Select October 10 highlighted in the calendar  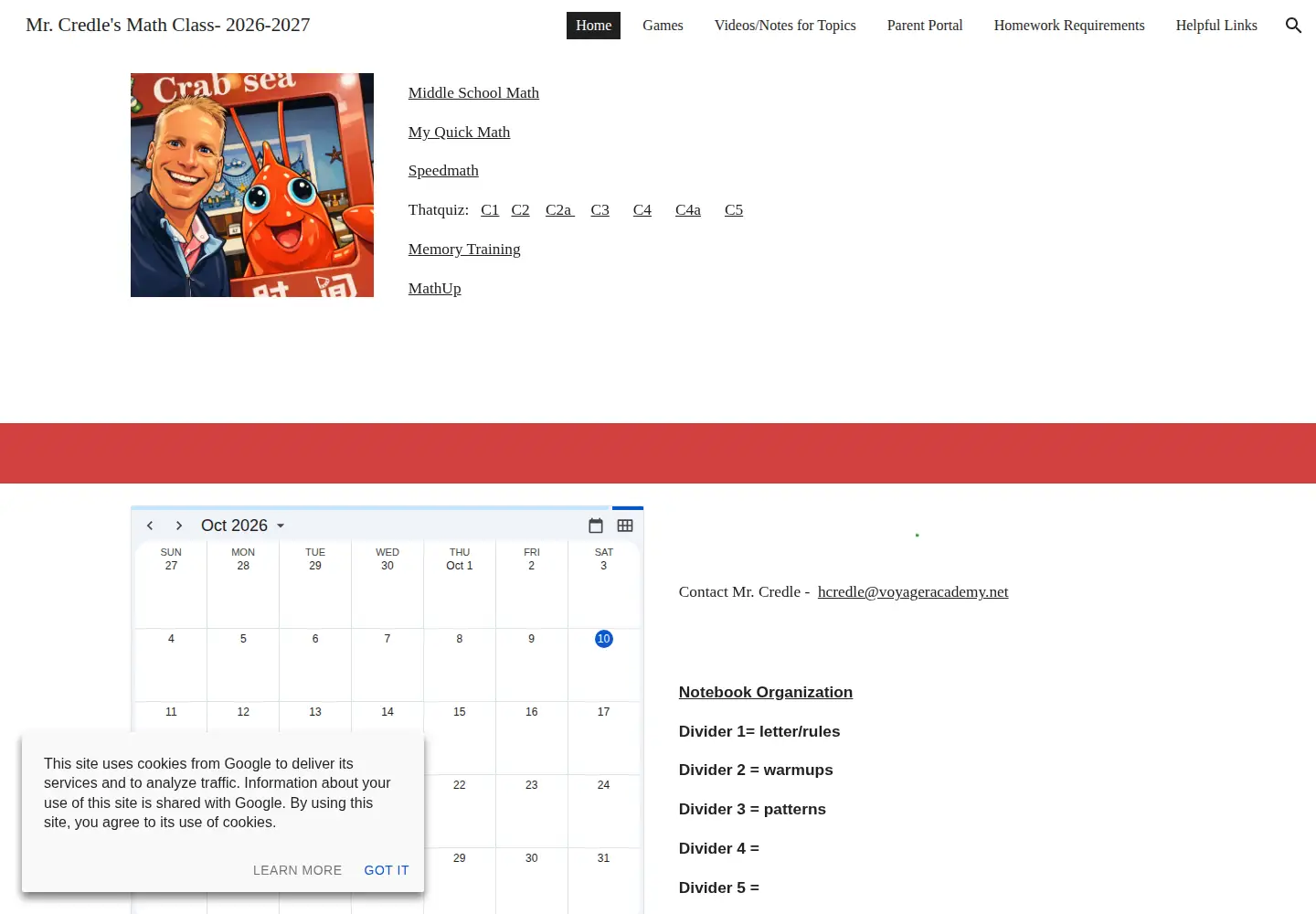[603, 639]
